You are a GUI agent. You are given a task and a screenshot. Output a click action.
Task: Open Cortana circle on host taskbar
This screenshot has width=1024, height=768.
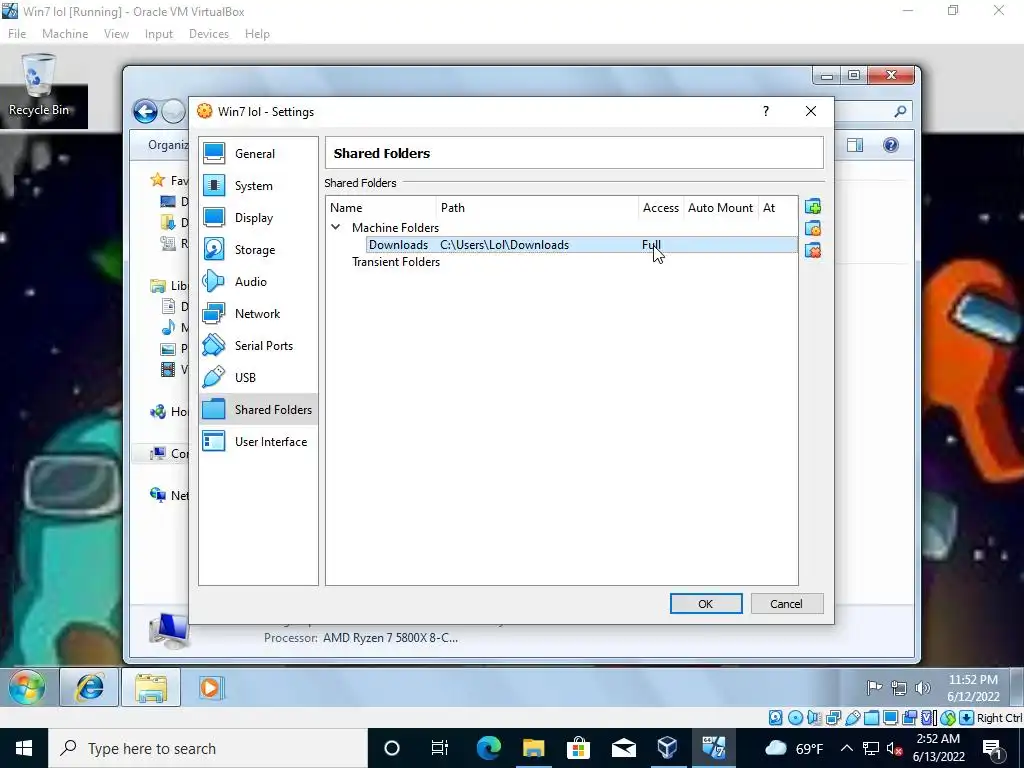pos(392,748)
